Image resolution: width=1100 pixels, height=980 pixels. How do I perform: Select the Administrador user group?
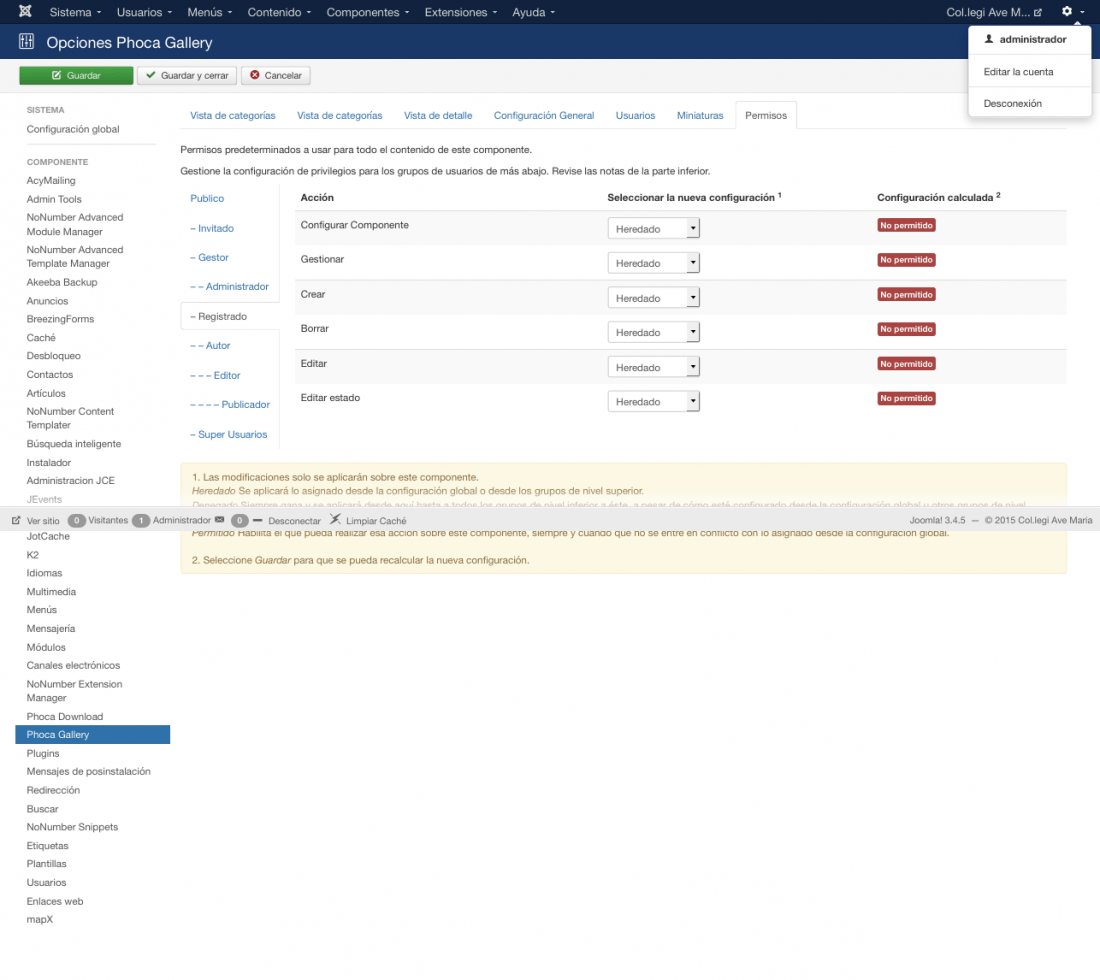(x=229, y=287)
